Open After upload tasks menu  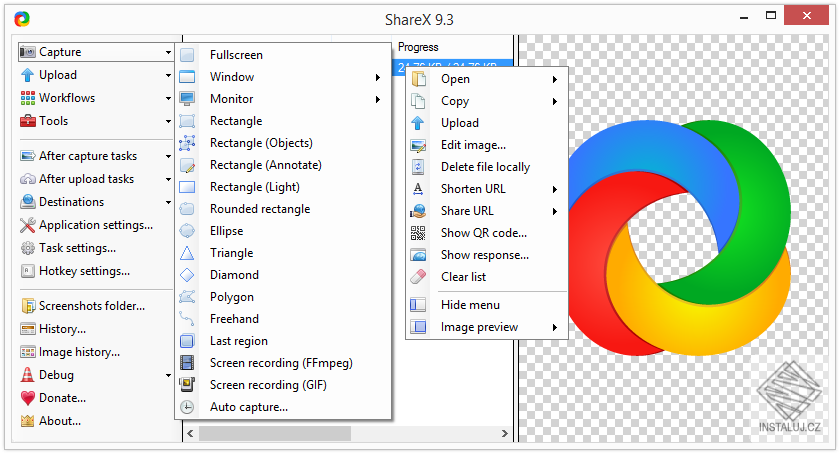click(x=96, y=178)
